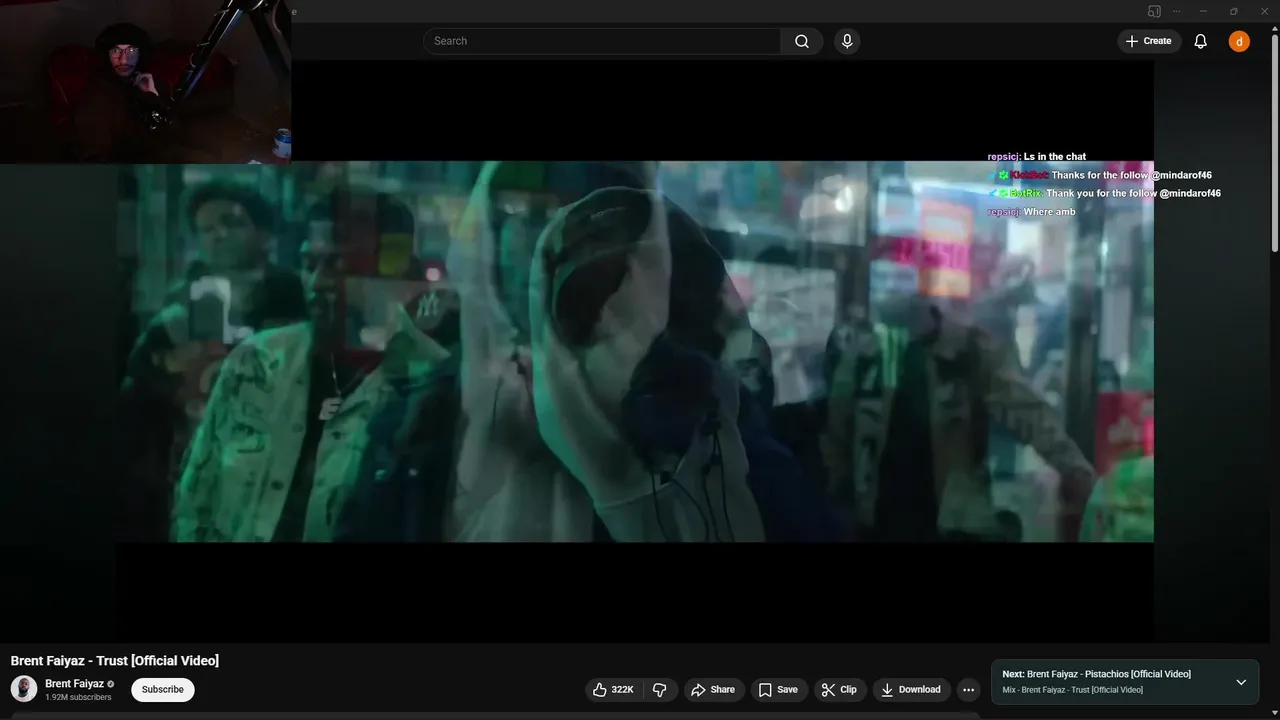Click 'Mix - Brent Faiyaz - Trust' playlist label

1073,690
